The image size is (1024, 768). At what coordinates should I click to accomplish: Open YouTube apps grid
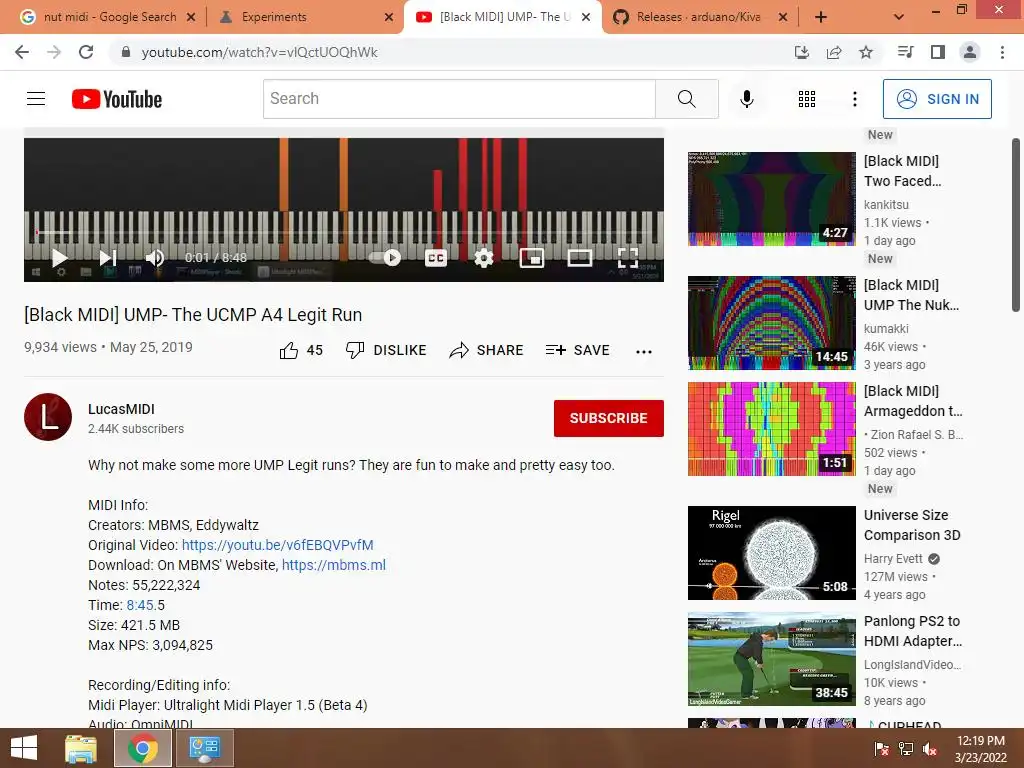click(x=807, y=99)
